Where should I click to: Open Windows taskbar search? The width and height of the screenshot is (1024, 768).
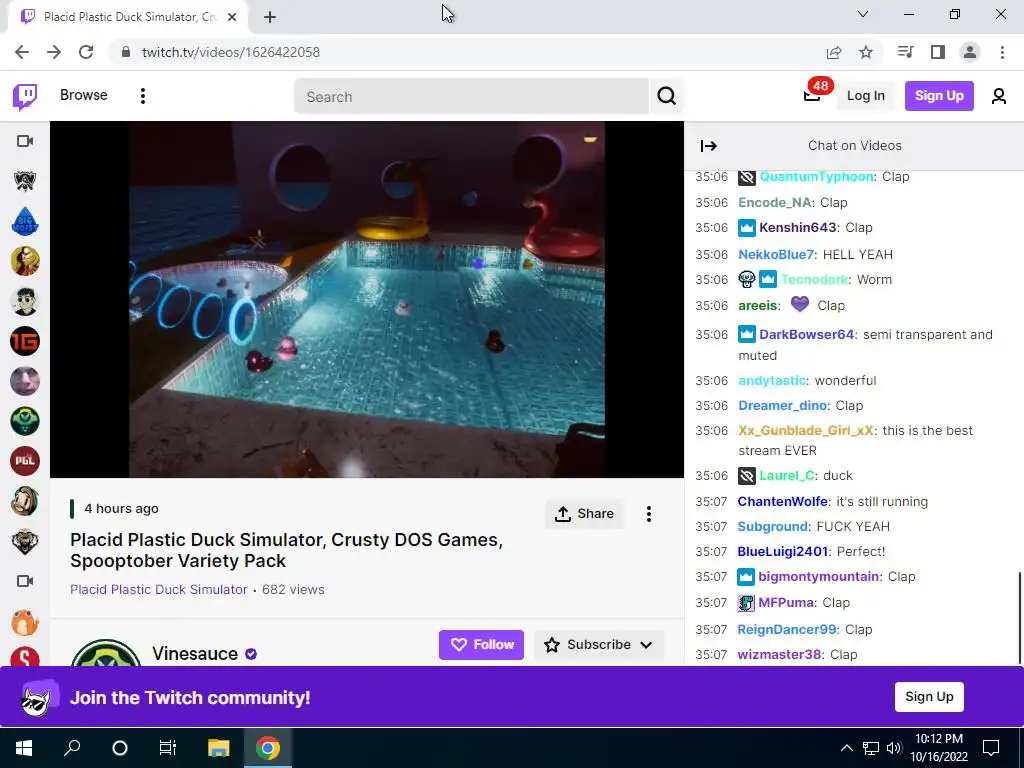coord(72,748)
